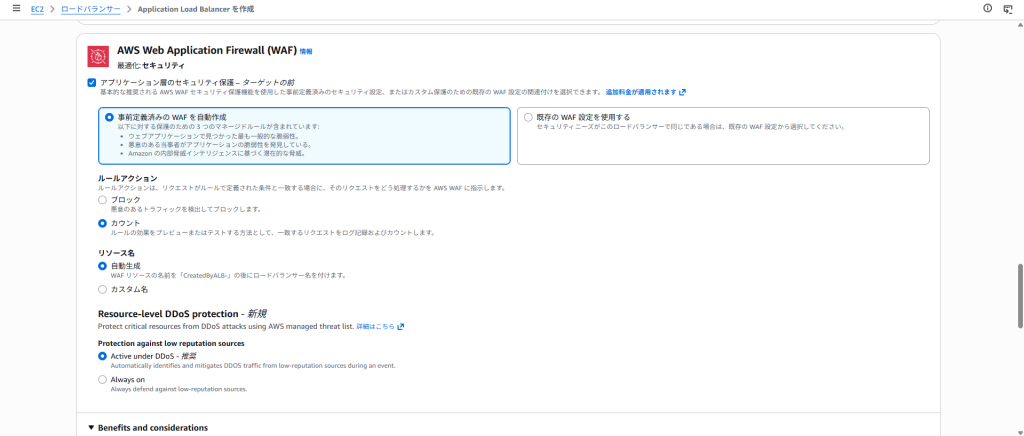
Task: Select Active under DDoS protection
Action: [x=102, y=356]
